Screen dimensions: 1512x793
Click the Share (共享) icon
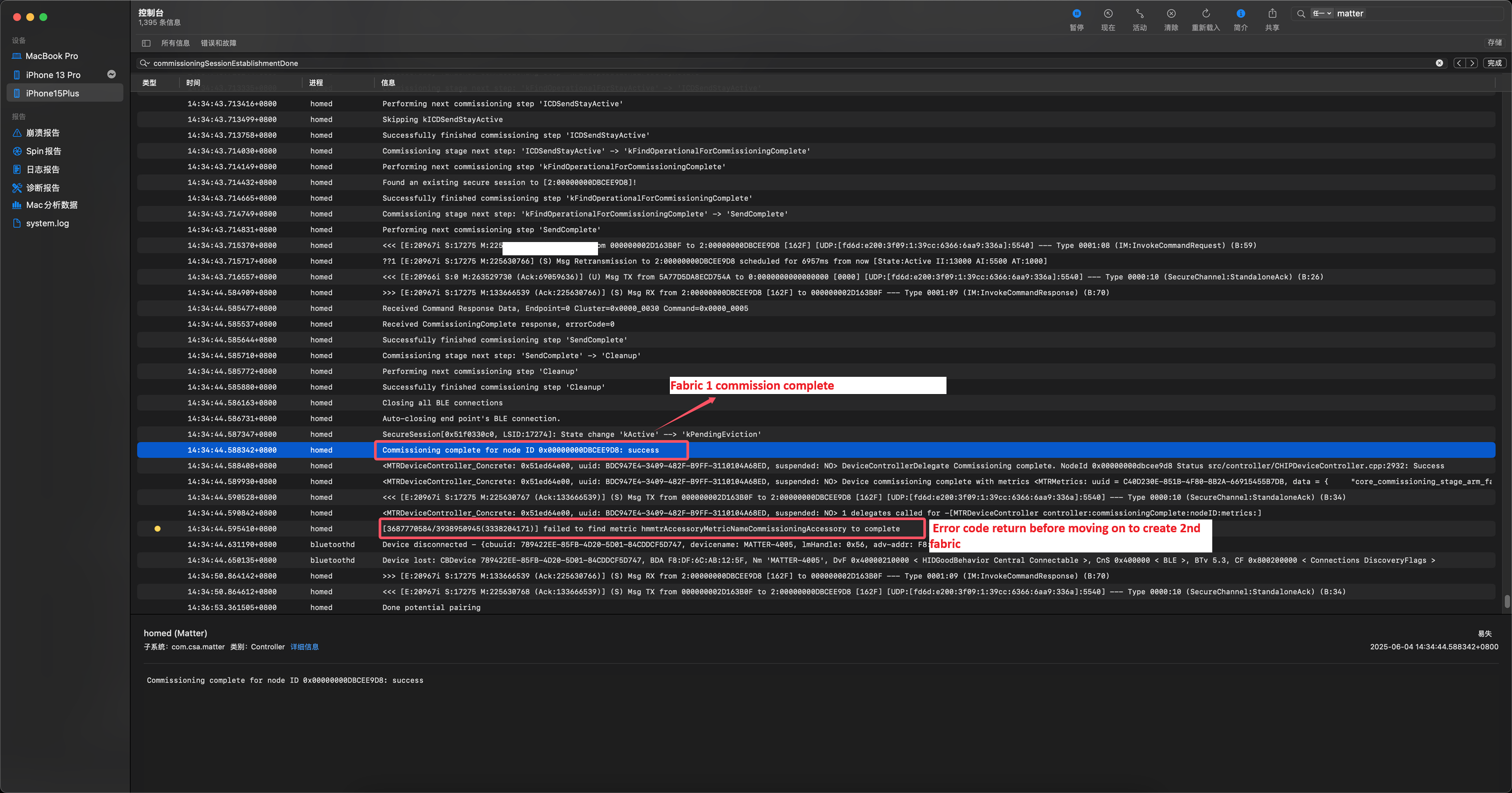(x=1272, y=13)
